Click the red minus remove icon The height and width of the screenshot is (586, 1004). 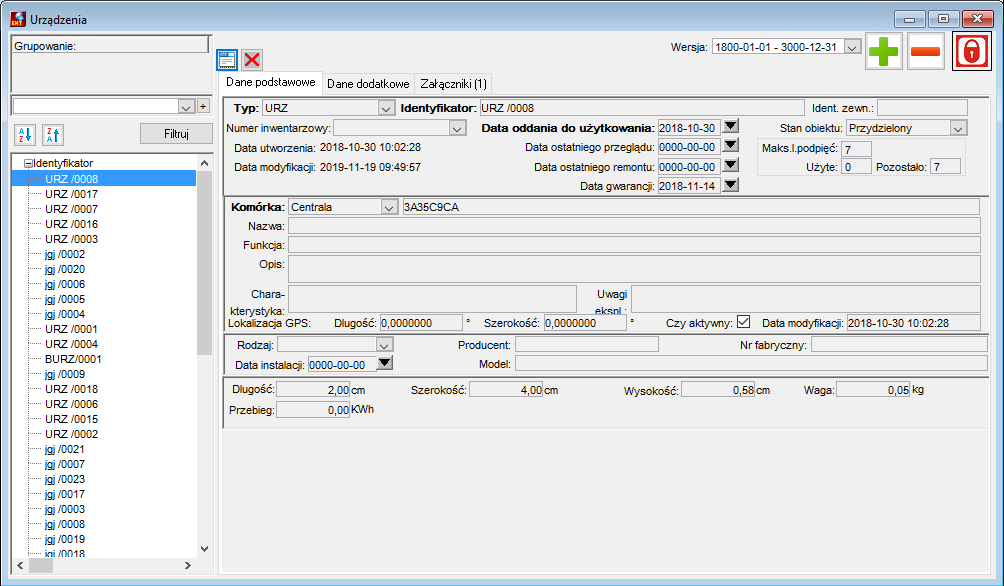point(925,51)
